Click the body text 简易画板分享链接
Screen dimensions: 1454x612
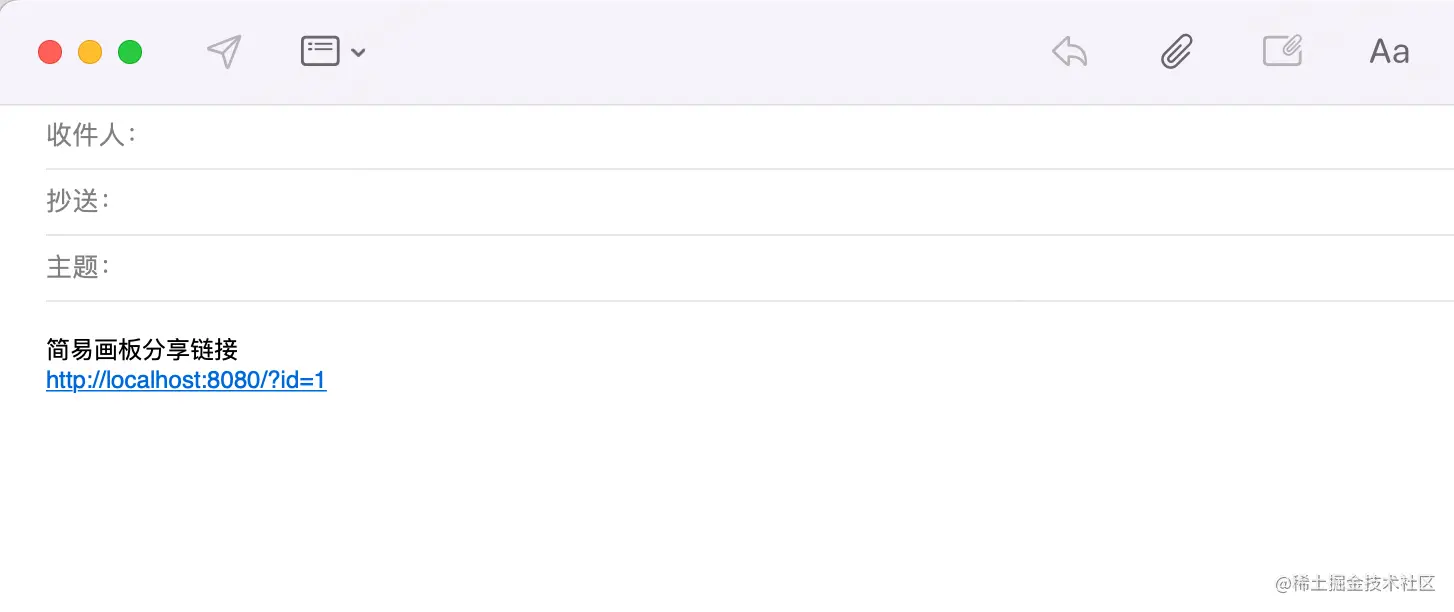tap(142, 350)
